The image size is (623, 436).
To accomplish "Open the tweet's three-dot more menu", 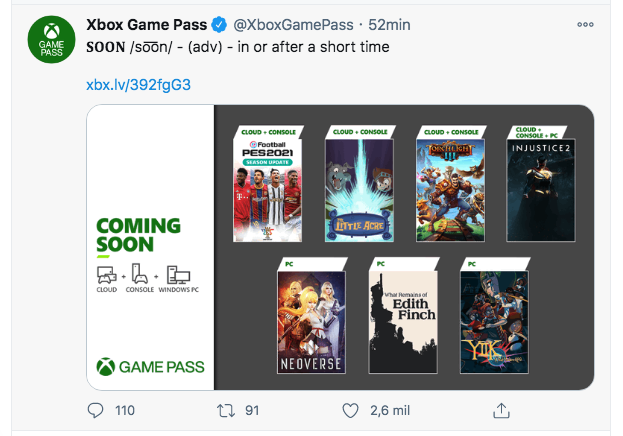I will [585, 23].
